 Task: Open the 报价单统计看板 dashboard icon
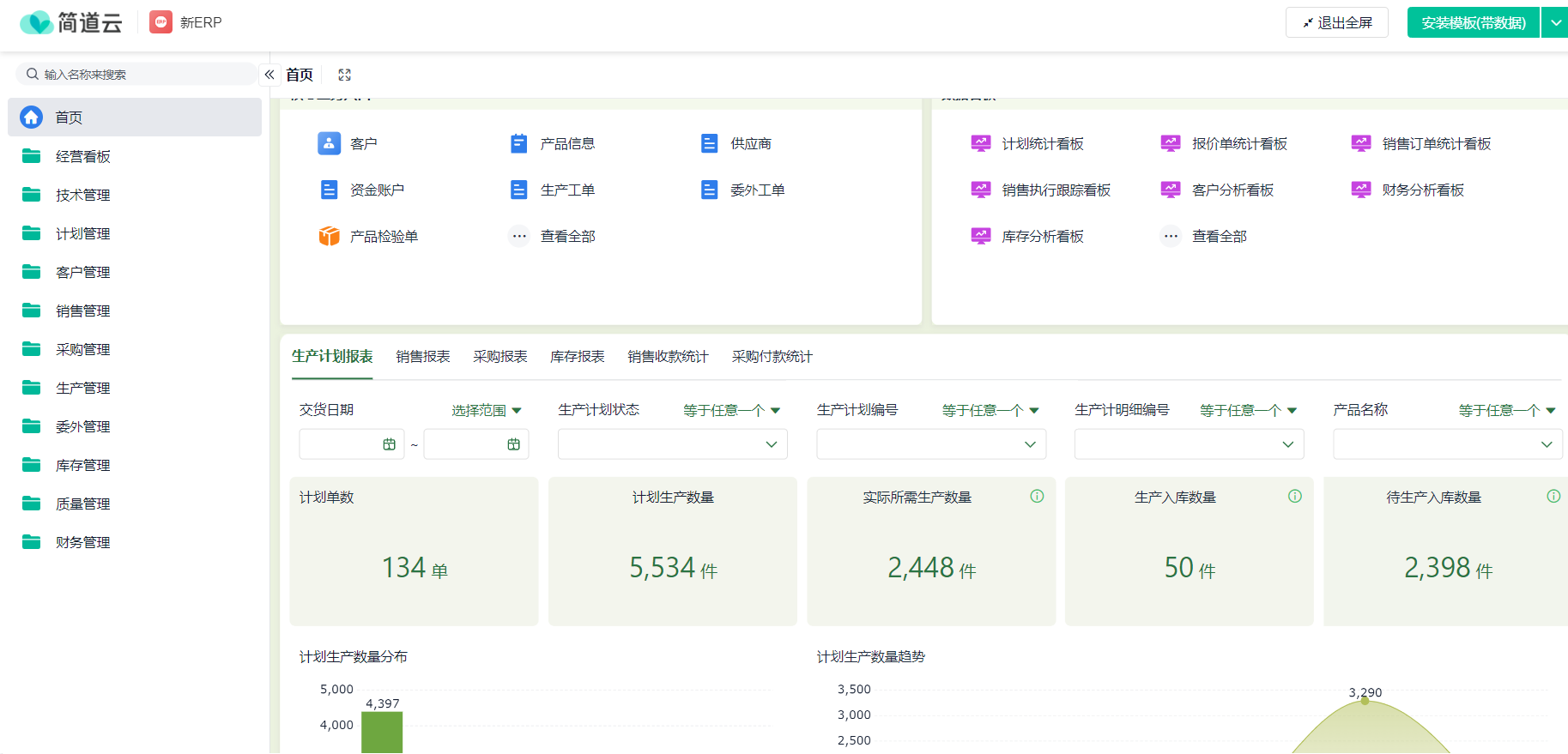coord(1171,143)
